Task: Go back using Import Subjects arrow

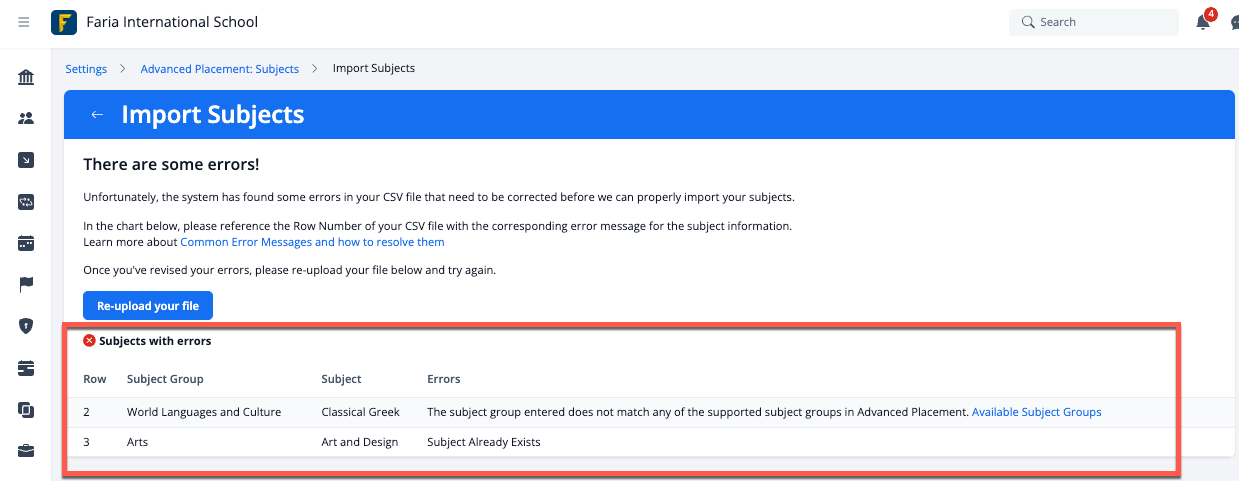Action: (97, 115)
